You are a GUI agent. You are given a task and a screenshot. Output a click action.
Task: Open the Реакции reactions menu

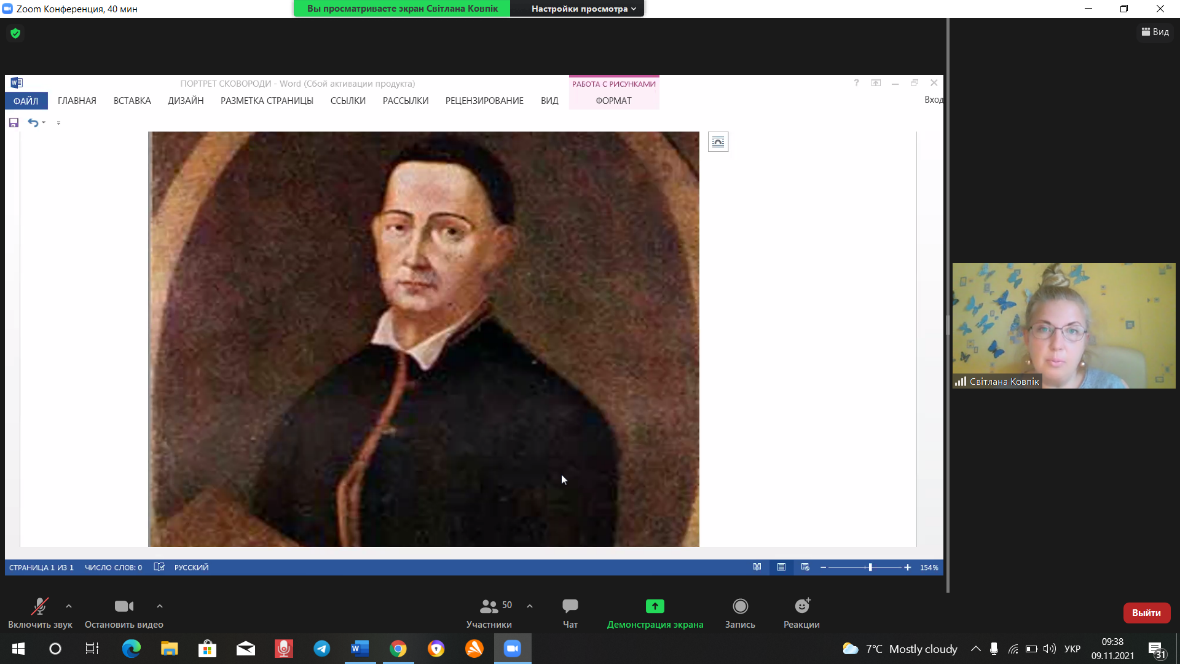pyautogui.click(x=802, y=612)
